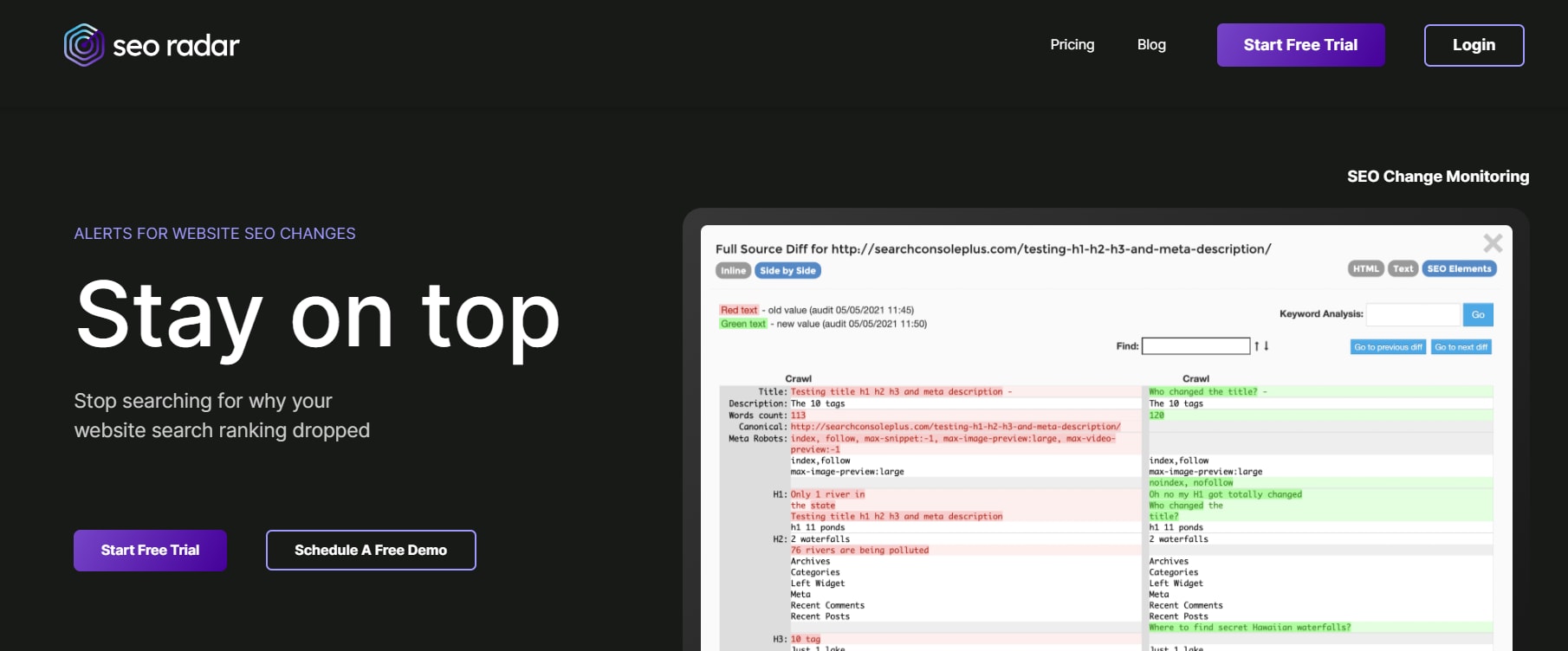Viewport: 1568px width, 651px height.
Task: Switch the diff view to Inline
Action: 733,271
